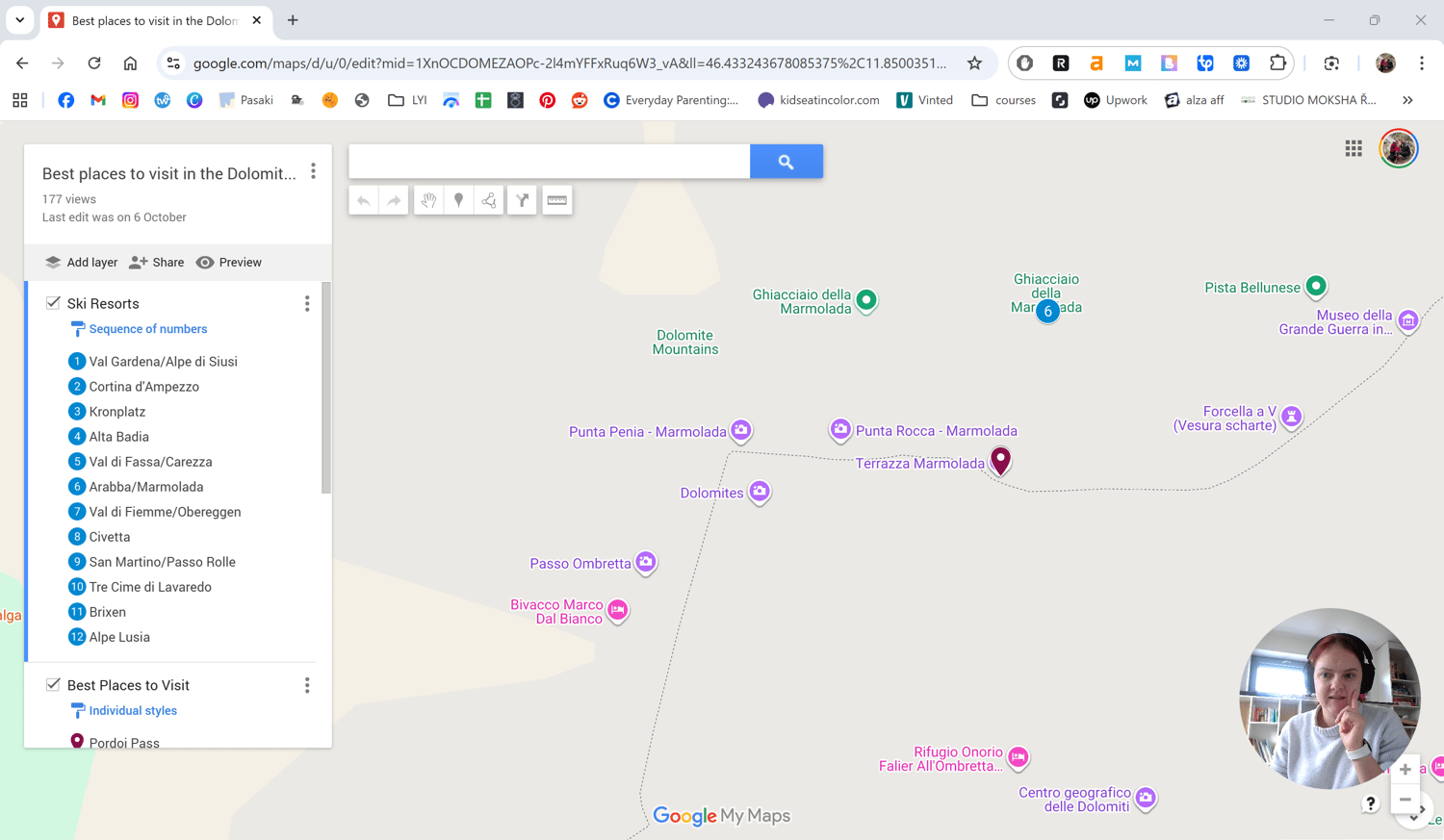This screenshot has height=840, width=1444.
Task: Open the Upwork bookmark
Action: (1116, 100)
